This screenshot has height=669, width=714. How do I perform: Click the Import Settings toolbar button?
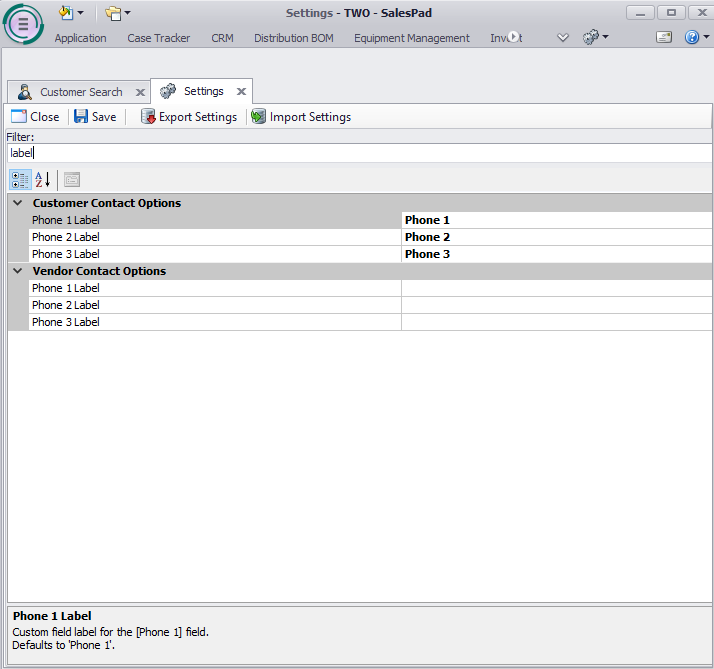coord(301,117)
